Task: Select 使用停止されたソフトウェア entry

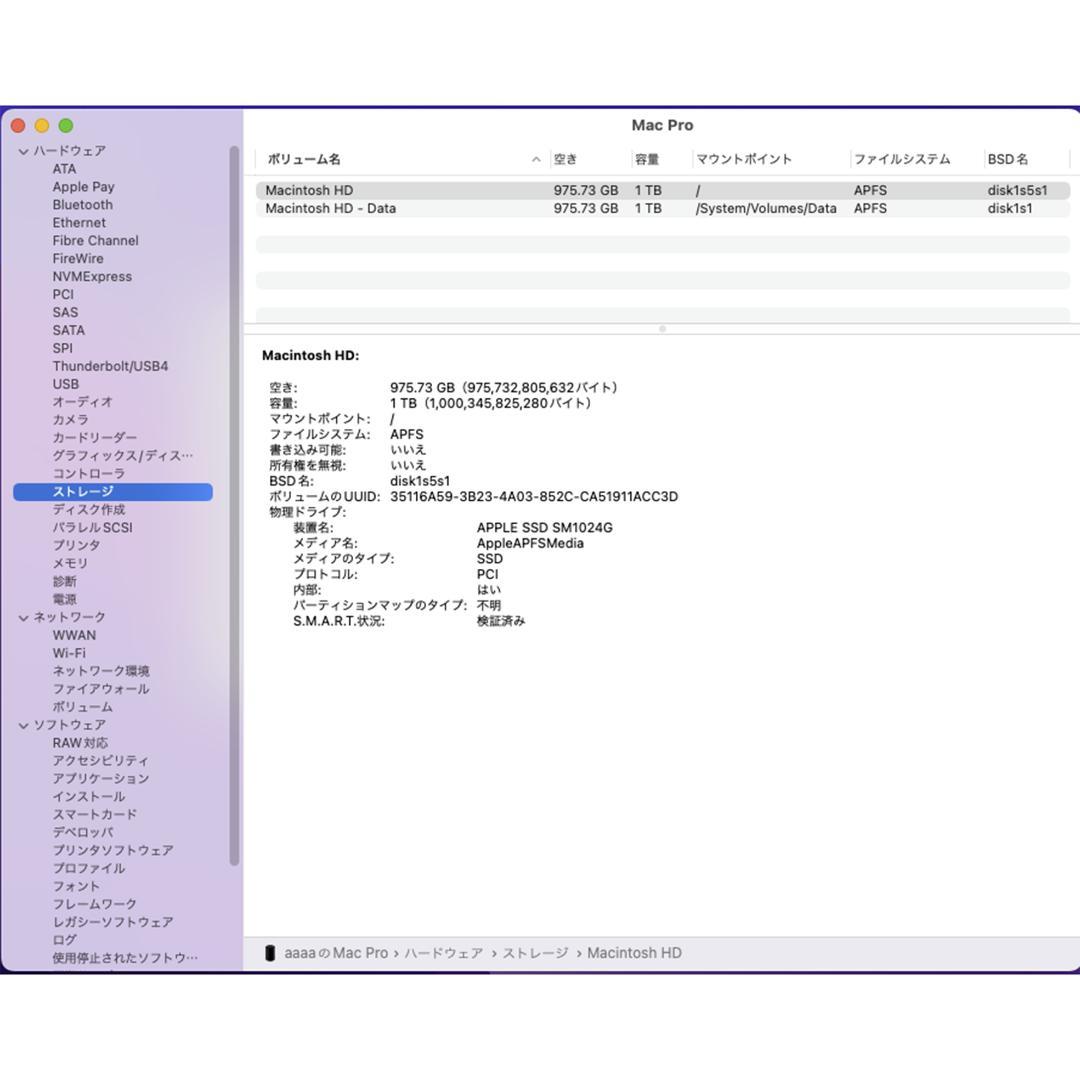Action: (x=125, y=957)
